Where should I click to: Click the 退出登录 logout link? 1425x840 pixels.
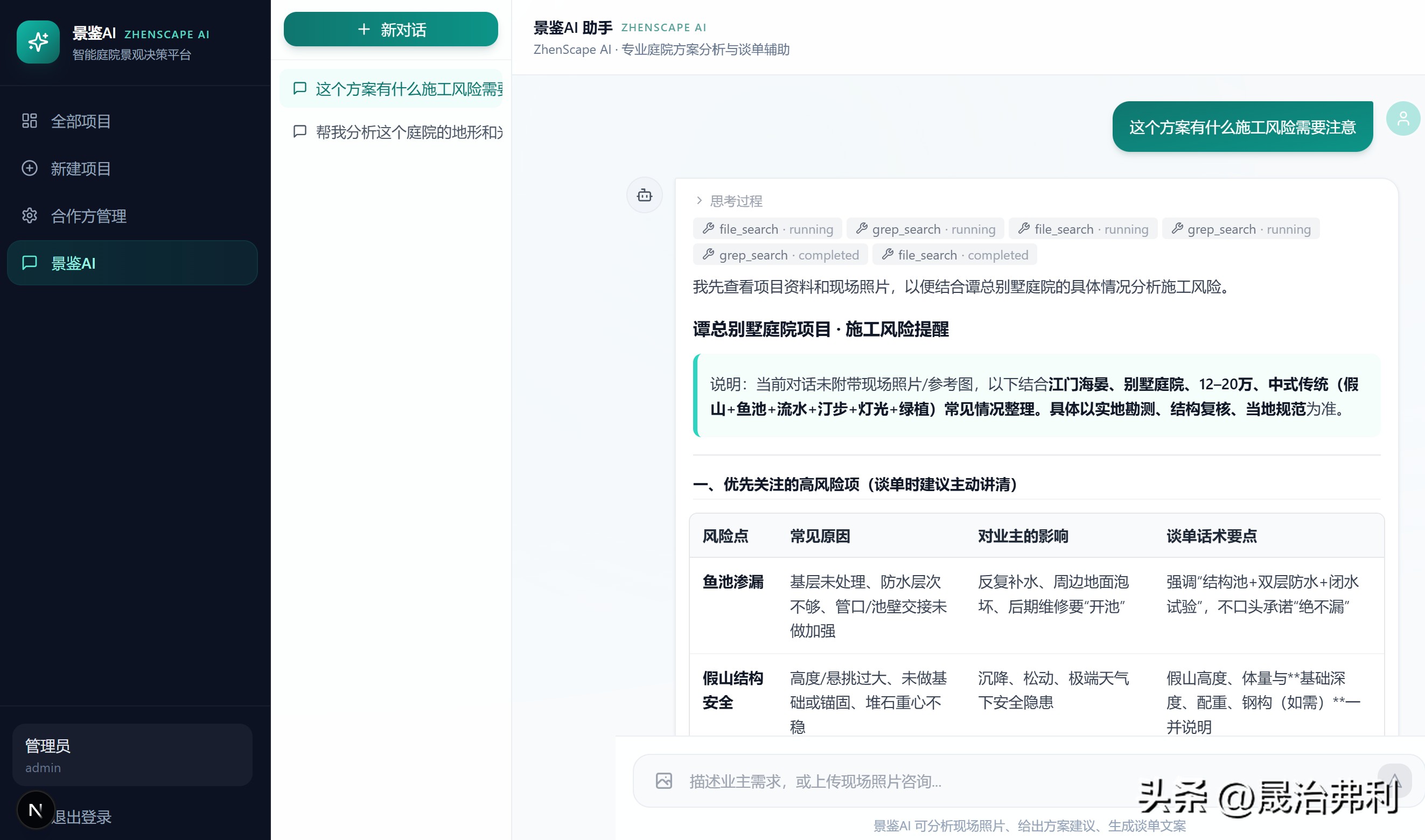pos(82,817)
